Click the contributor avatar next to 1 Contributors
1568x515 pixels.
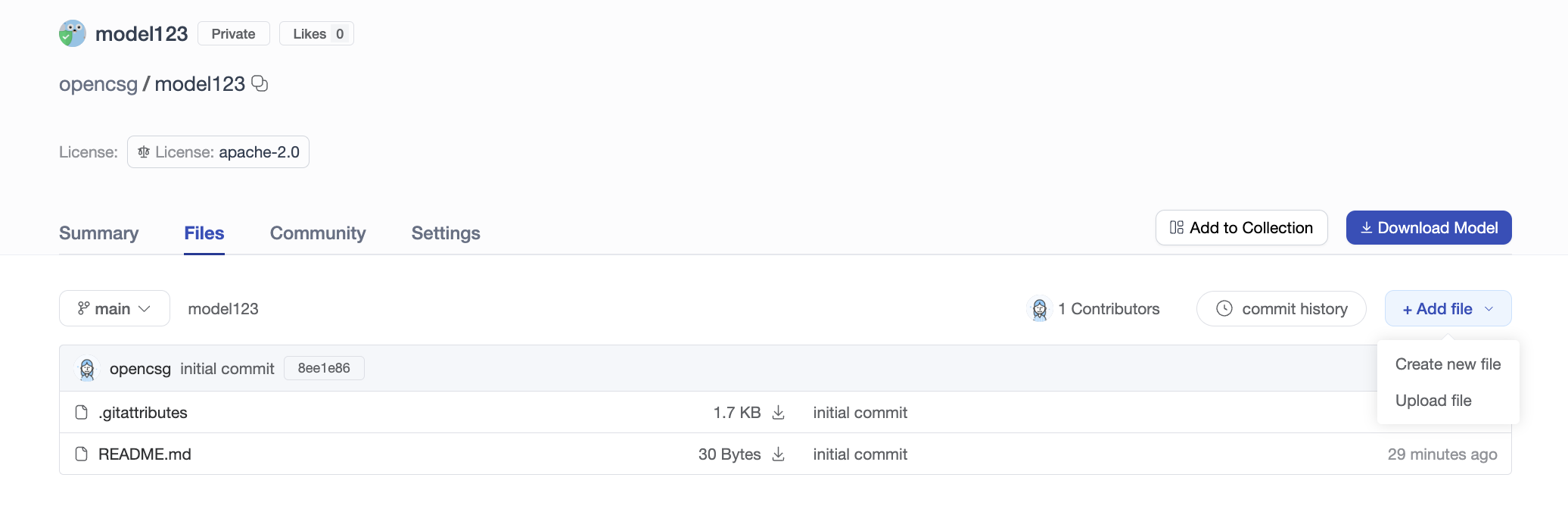(1040, 309)
